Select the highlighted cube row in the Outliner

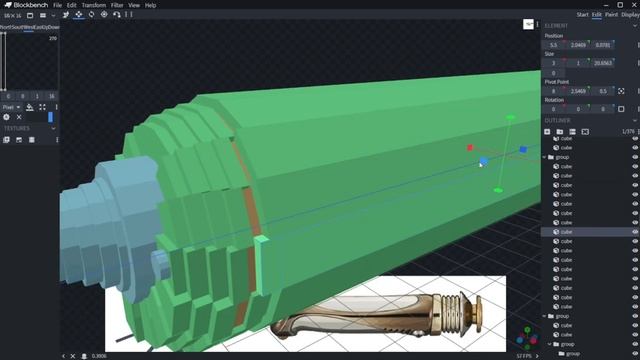coord(590,232)
